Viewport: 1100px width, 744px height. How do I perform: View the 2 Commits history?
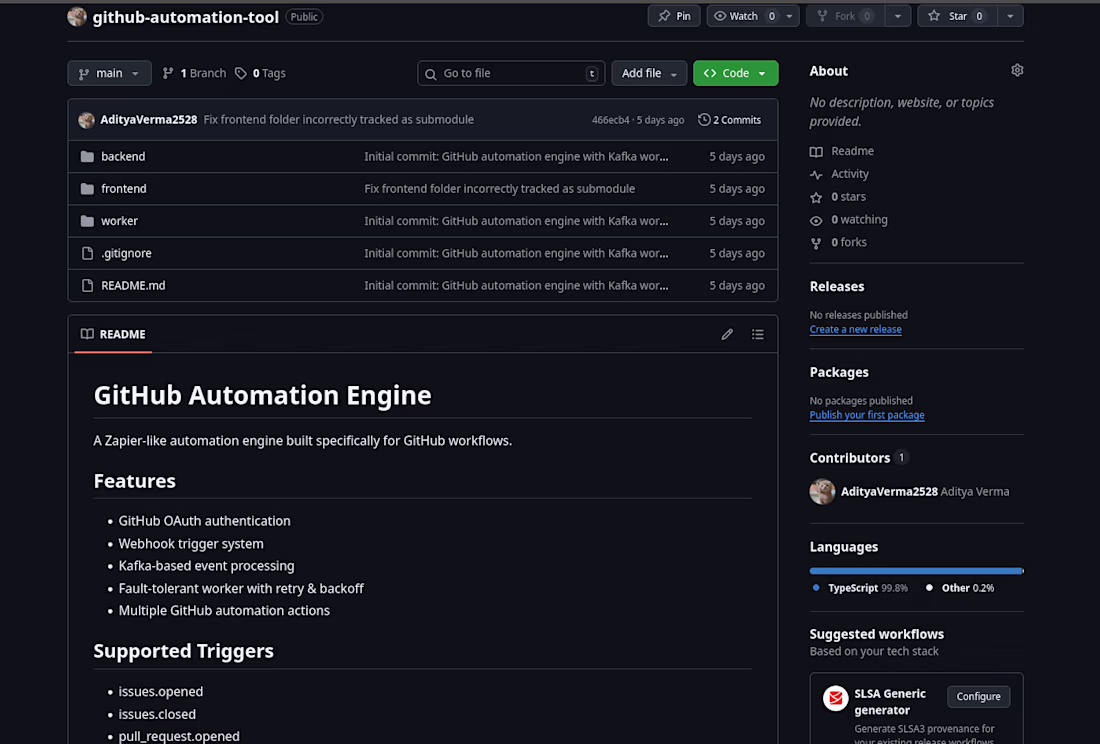(730, 120)
